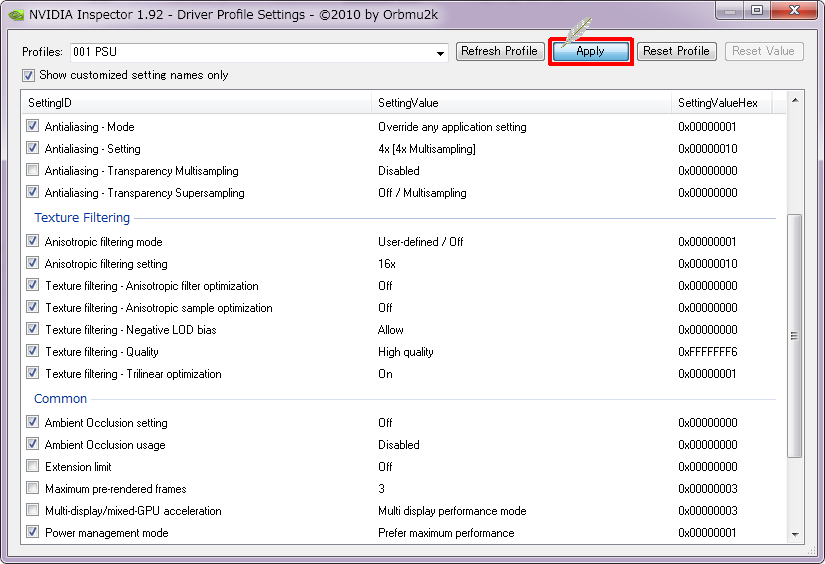This screenshot has height=564, width=825.
Task: Click scrollbar down arrow in settings list
Action: coord(795,535)
